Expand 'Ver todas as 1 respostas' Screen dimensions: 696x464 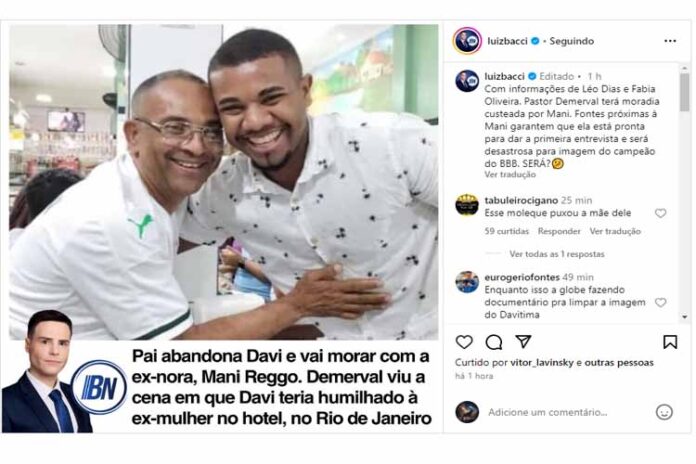[557, 254]
